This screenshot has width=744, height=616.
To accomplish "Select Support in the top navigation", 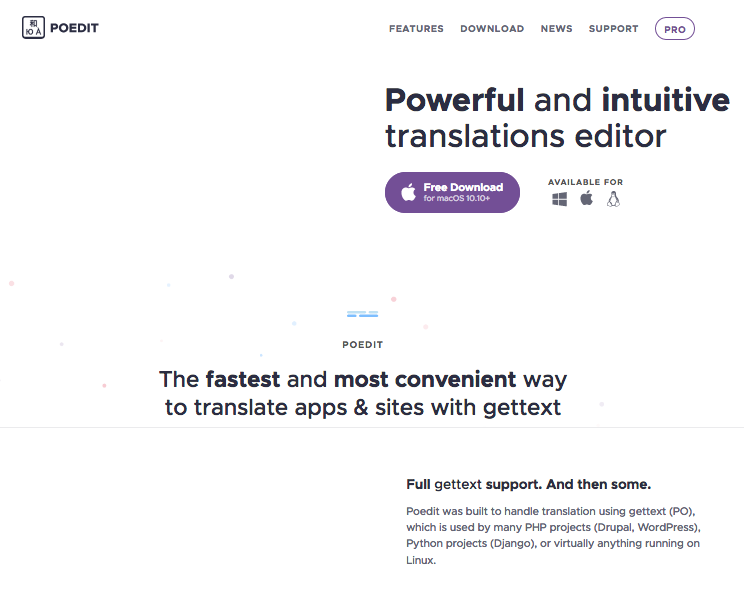I will point(614,28).
